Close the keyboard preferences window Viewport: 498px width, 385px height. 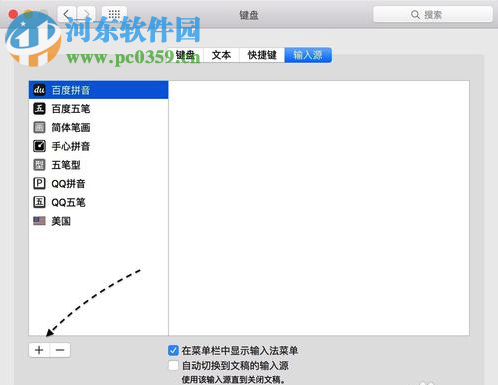tap(13, 14)
